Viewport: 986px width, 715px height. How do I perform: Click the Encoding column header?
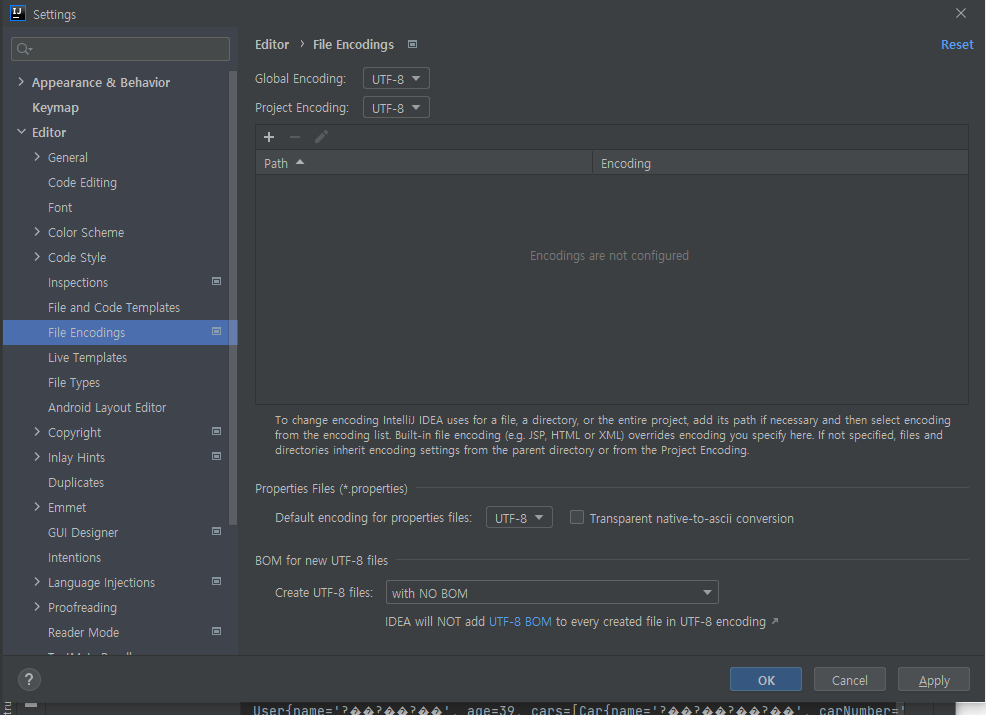(x=780, y=163)
